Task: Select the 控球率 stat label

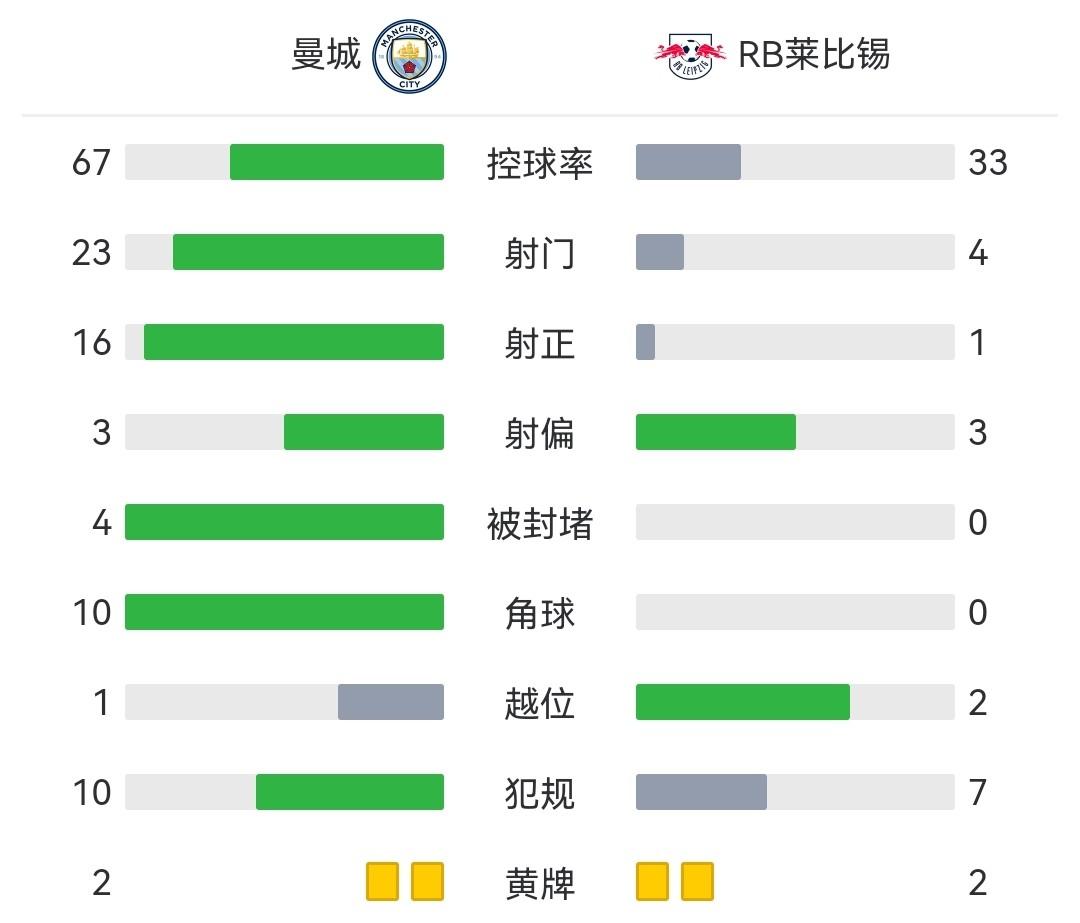Action: click(540, 163)
